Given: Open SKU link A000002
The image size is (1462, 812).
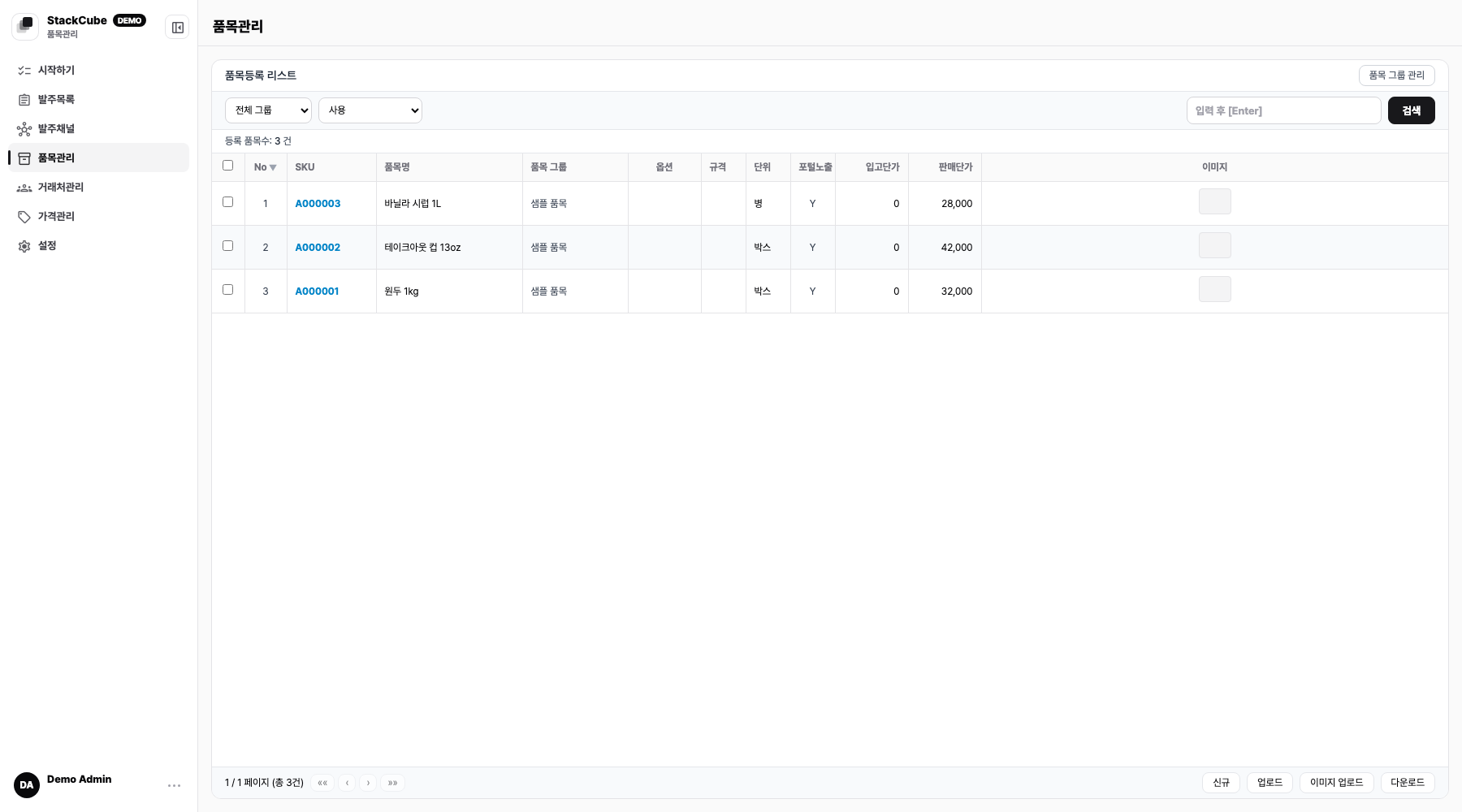Looking at the screenshot, I should pyautogui.click(x=318, y=248).
